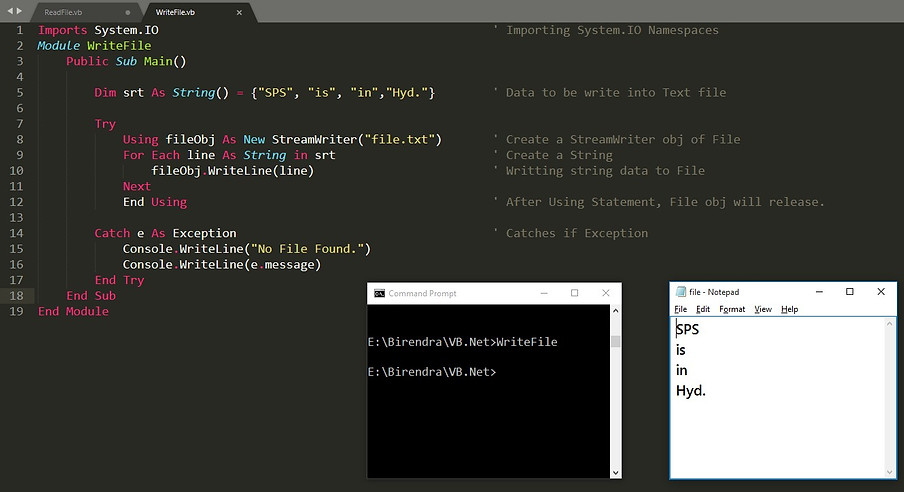Screen dimensions: 904x492
Task: Click "Catch" keyword on line 14
Action: click(x=112, y=233)
